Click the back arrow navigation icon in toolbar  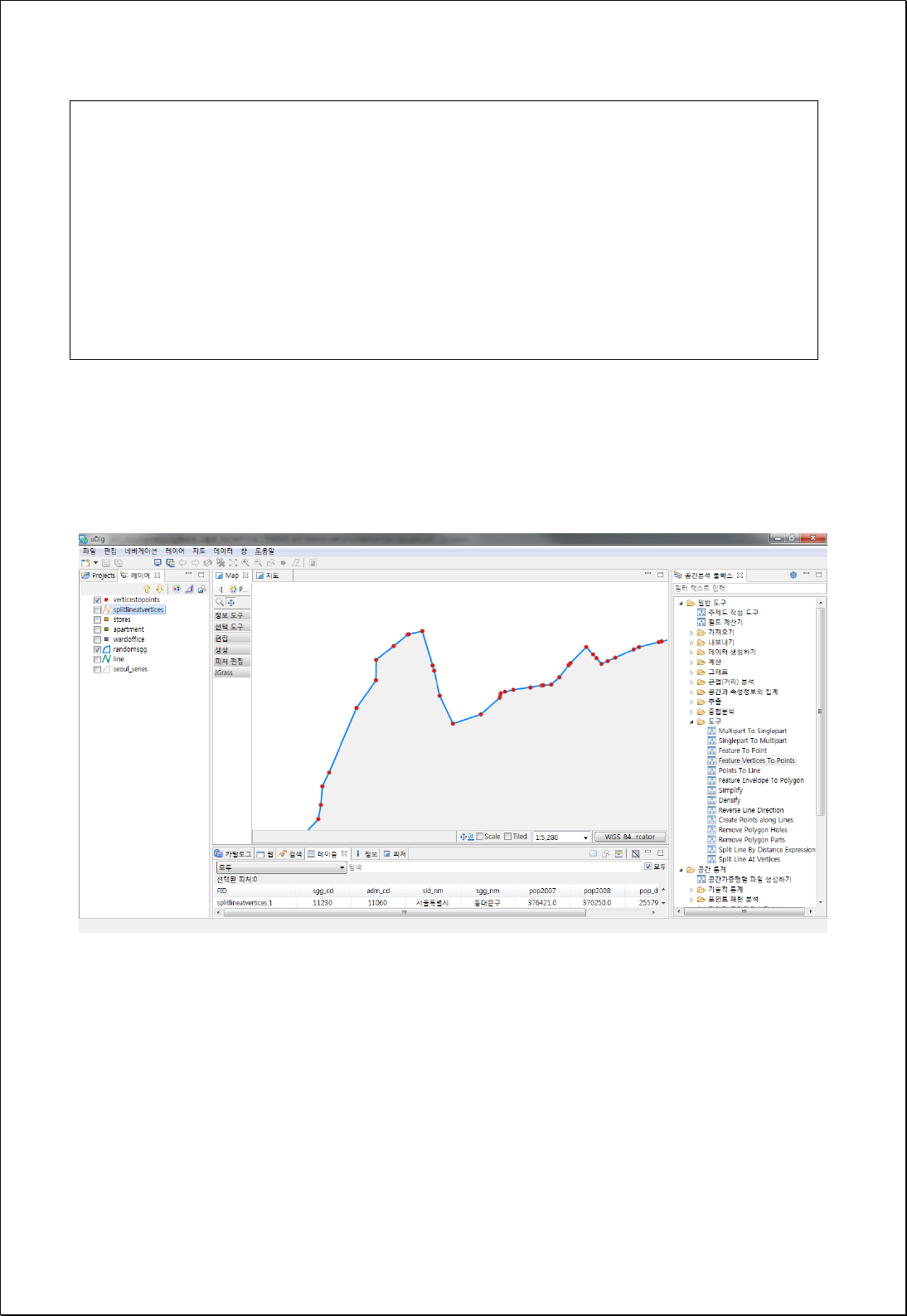tap(182, 562)
